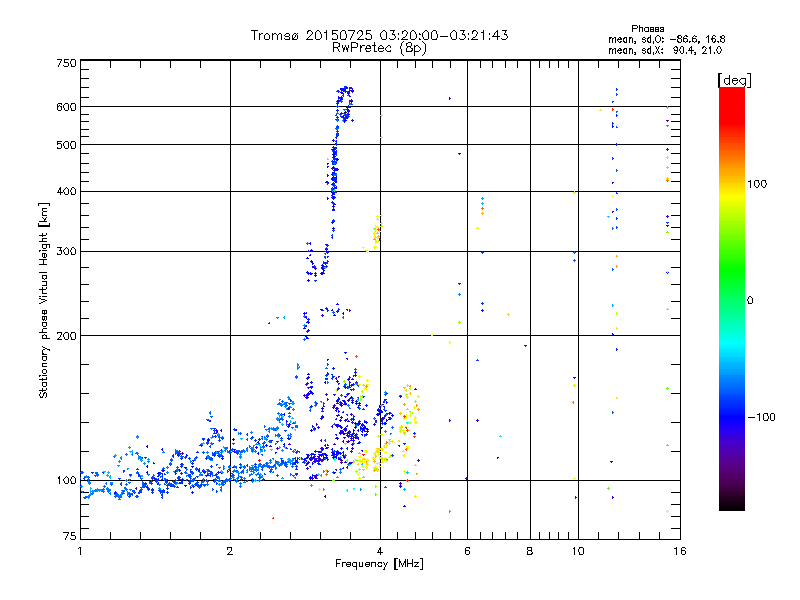Screen dimensions: 800x600
Task: Click the red data point near 75 km
Action: click(x=273, y=518)
